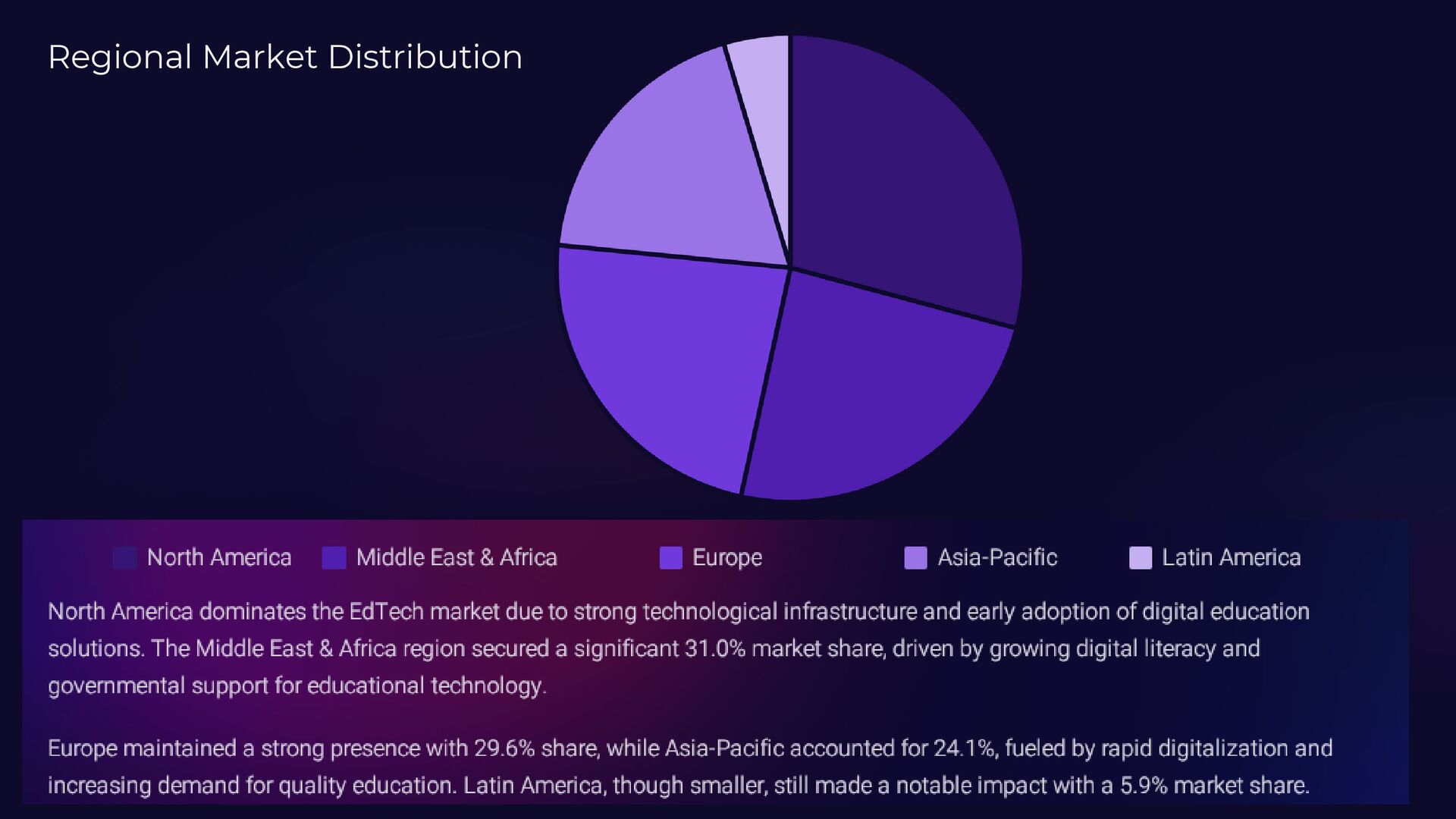Select the Europe pie slice
Image resolution: width=1456 pixels, height=819 pixels.
(667, 364)
